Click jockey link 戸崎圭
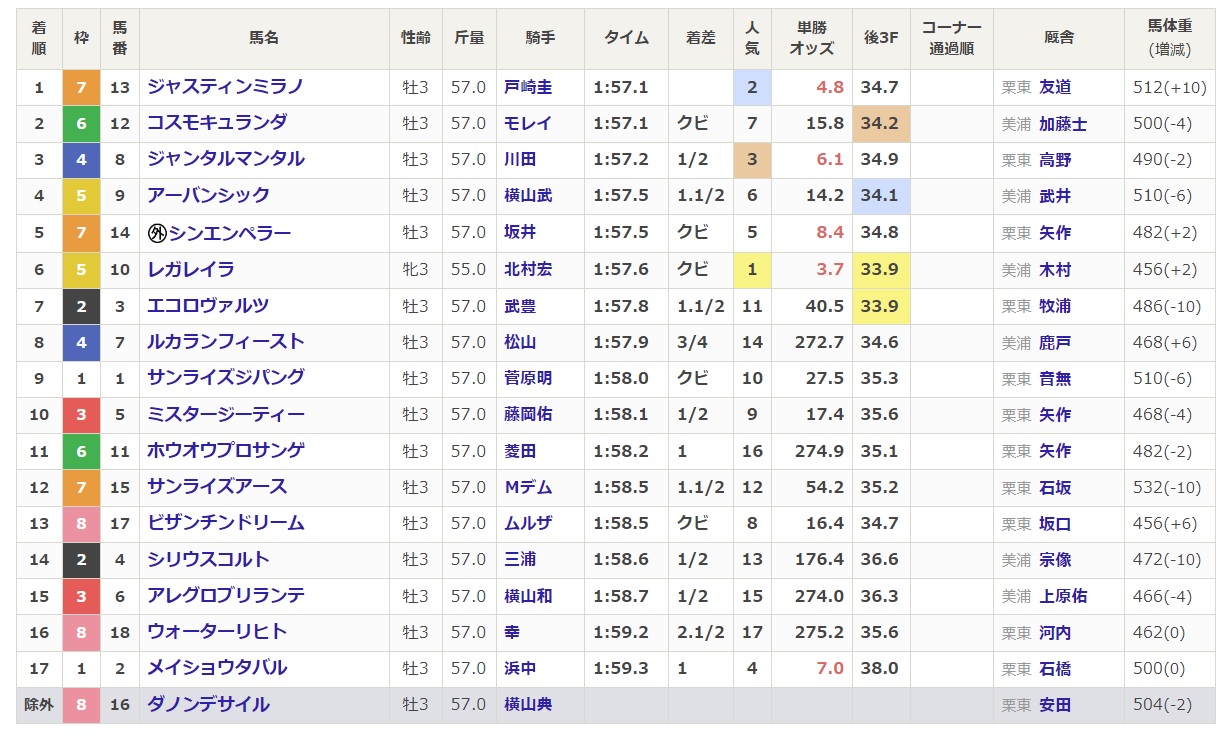 [x=528, y=88]
